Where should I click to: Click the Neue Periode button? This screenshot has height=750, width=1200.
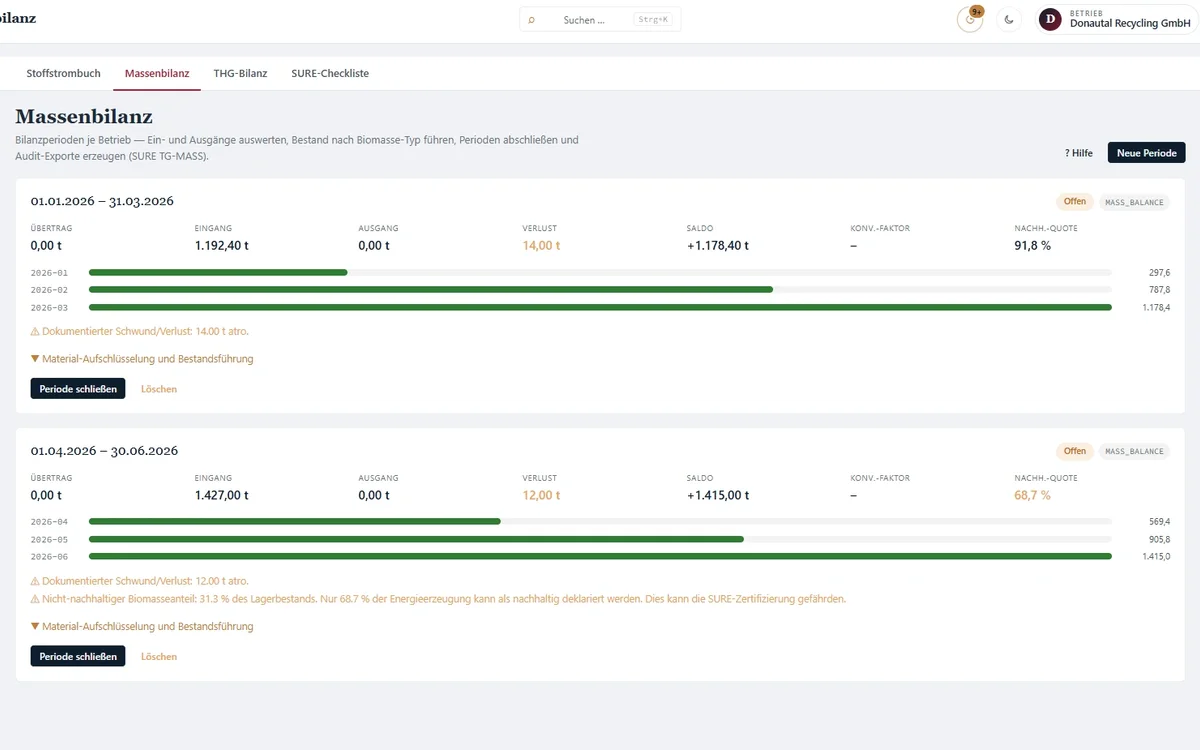(x=1147, y=153)
